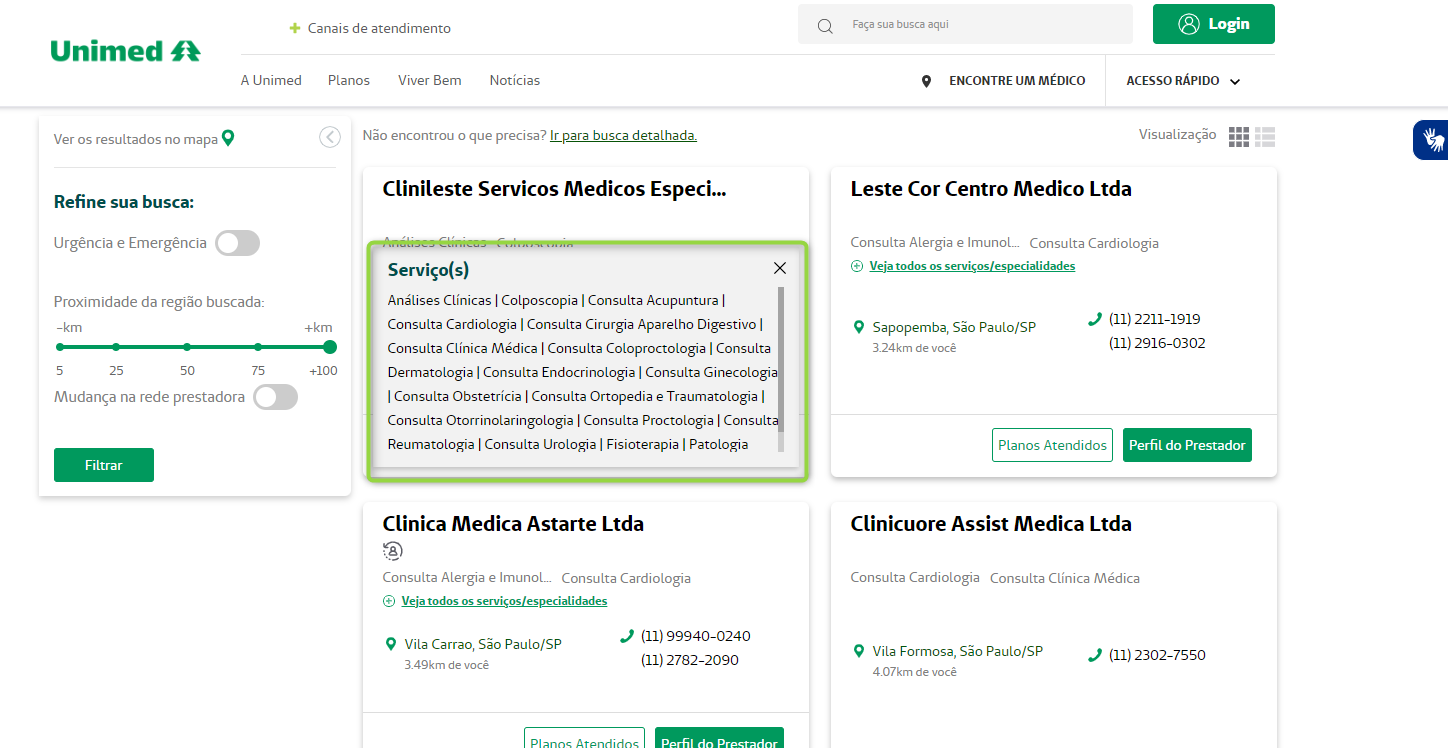Click the search magnifier icon
The height and width of the screenshot is (748, 1448).
pos(825,26)
